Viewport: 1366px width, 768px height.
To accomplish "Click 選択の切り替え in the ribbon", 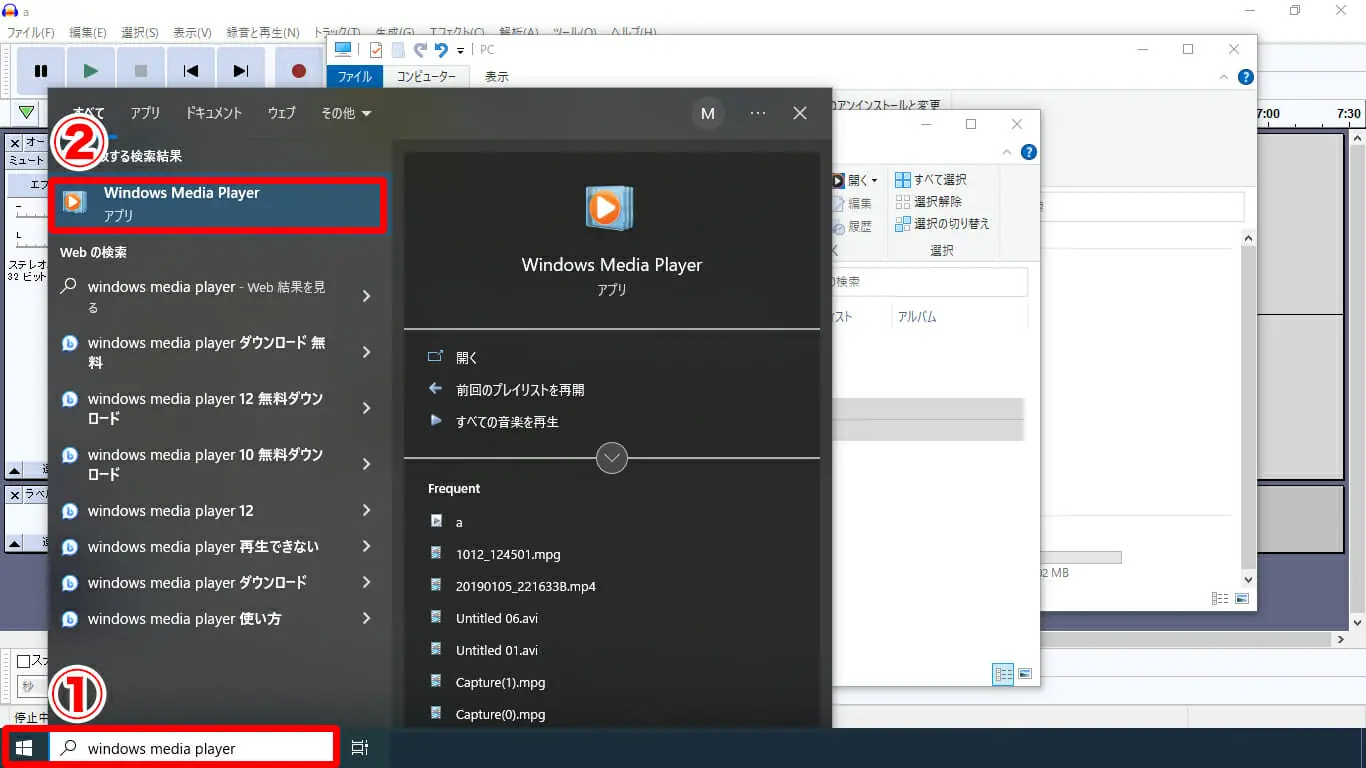I will click(942, 224).
